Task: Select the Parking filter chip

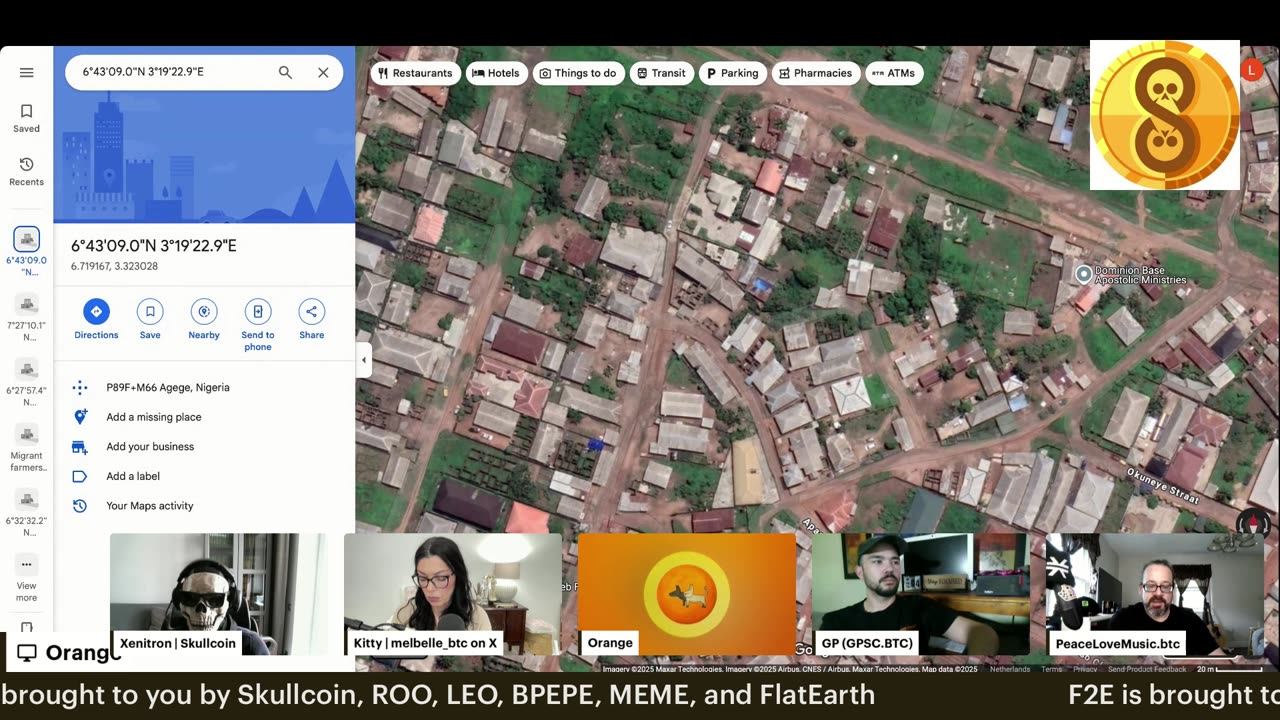Action: [733, 73]
